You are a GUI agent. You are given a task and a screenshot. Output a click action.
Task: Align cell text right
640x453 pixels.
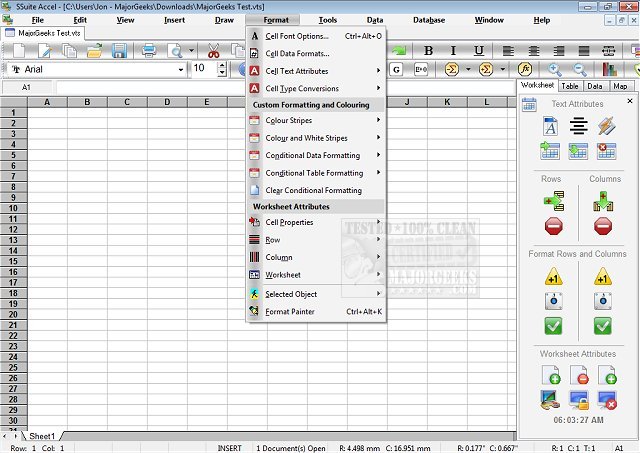coord(559,51)
